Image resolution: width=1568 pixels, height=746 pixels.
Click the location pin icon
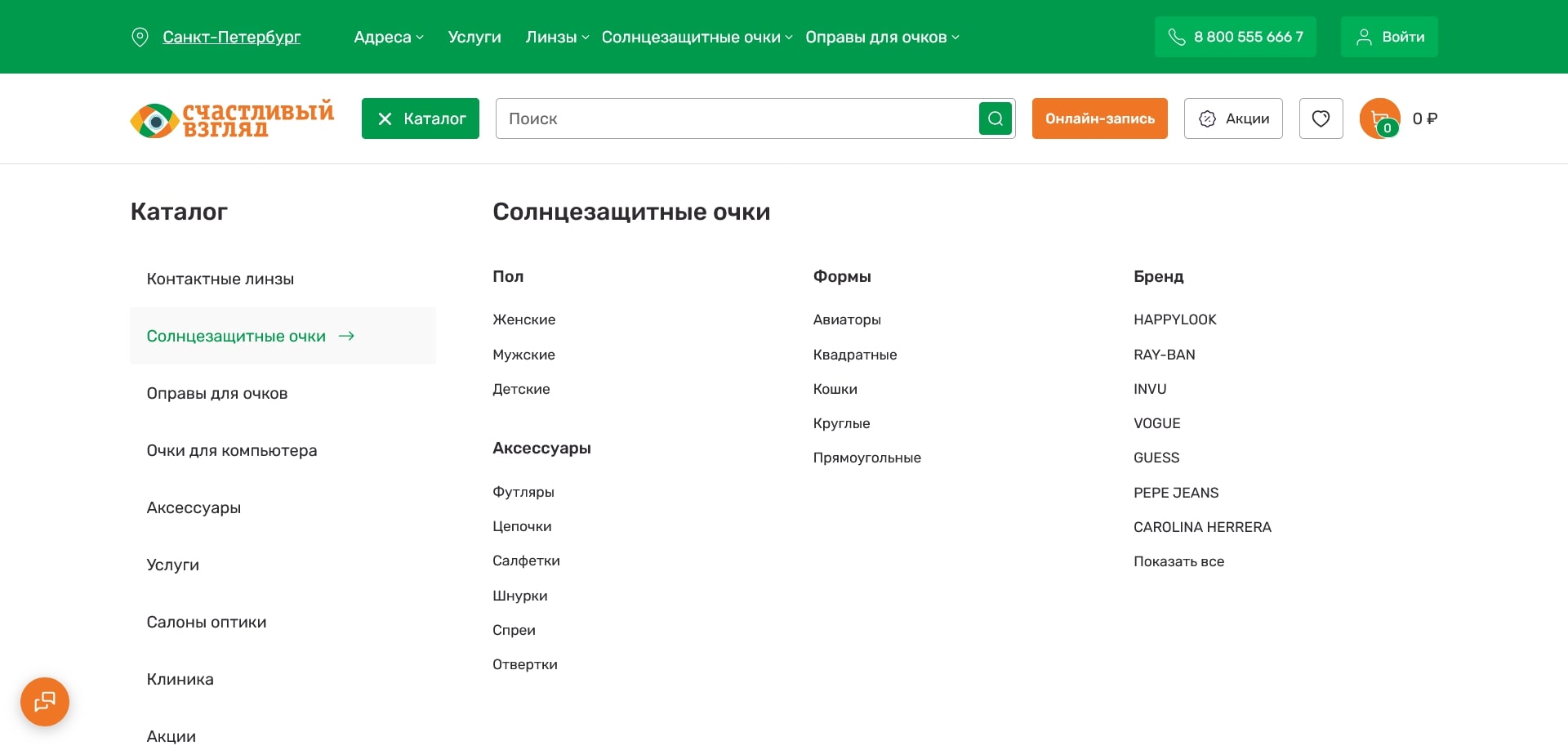(x=140, y=37)
